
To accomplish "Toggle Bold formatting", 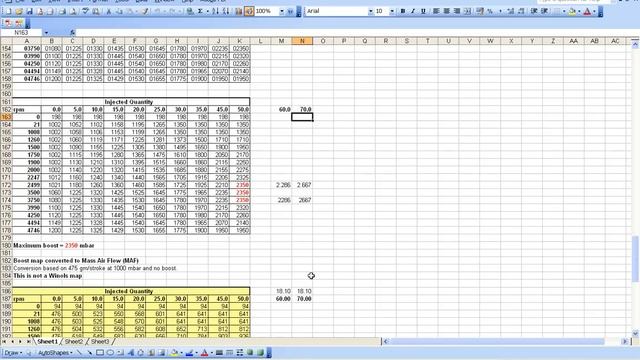I will coord(403,11).
